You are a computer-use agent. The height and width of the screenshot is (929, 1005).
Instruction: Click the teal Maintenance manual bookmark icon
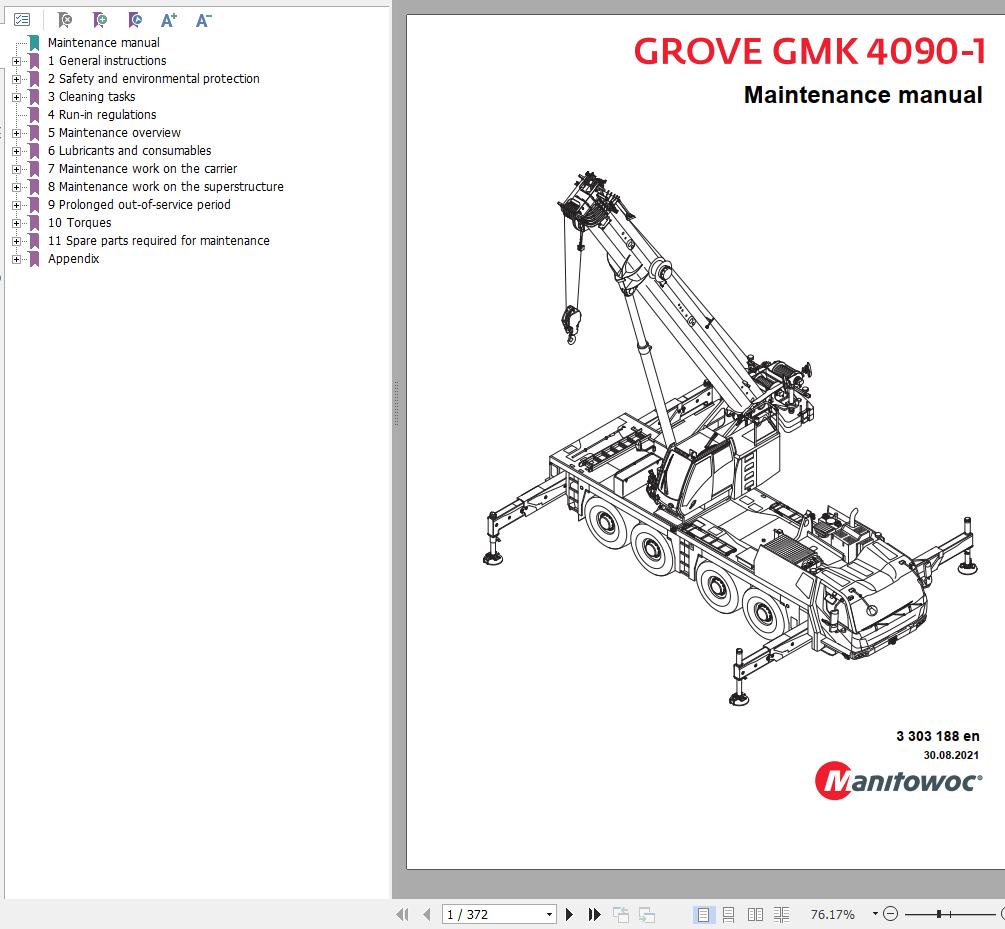pyautogui.click(x=34, y=43)
